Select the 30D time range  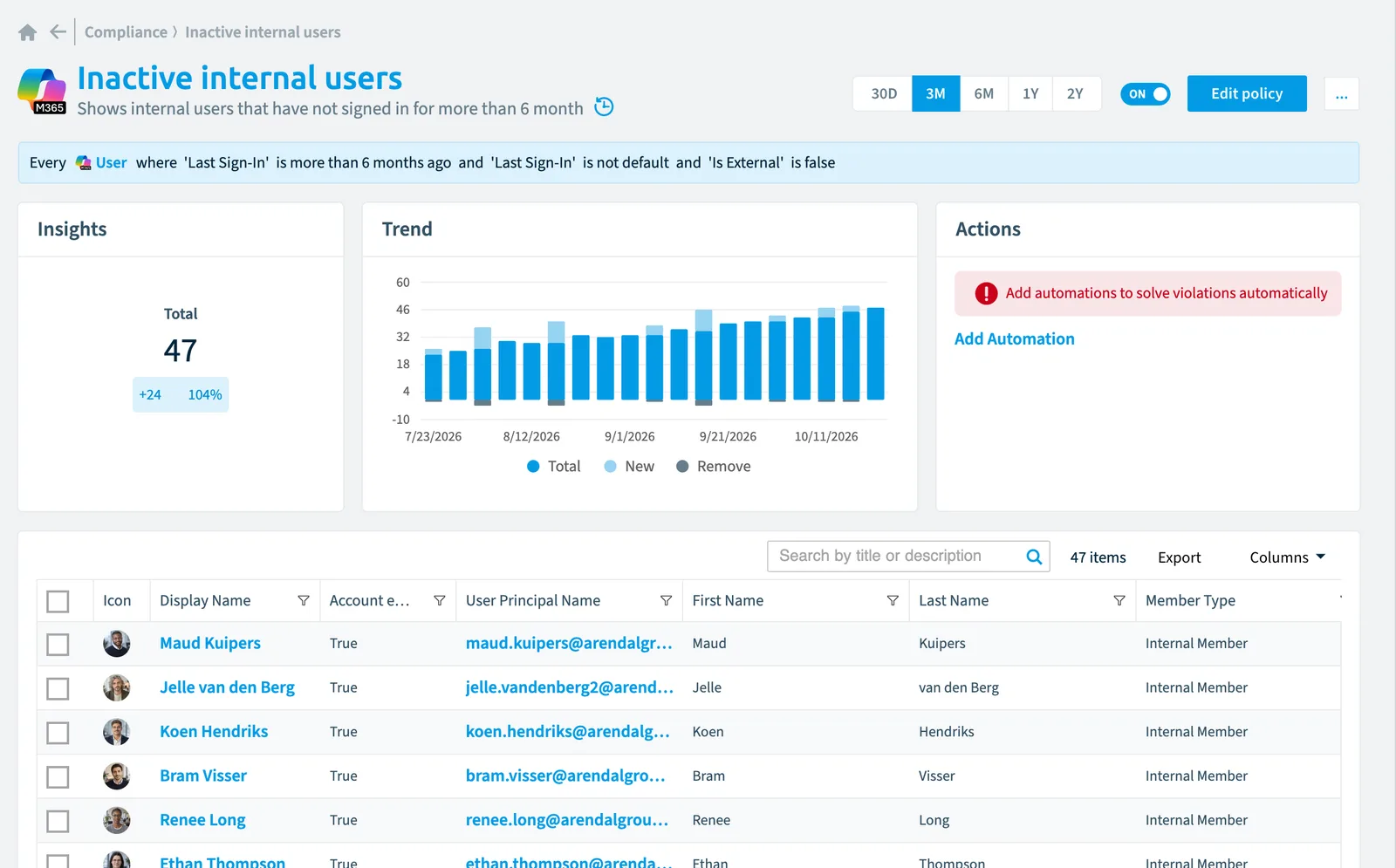point(883,93)
